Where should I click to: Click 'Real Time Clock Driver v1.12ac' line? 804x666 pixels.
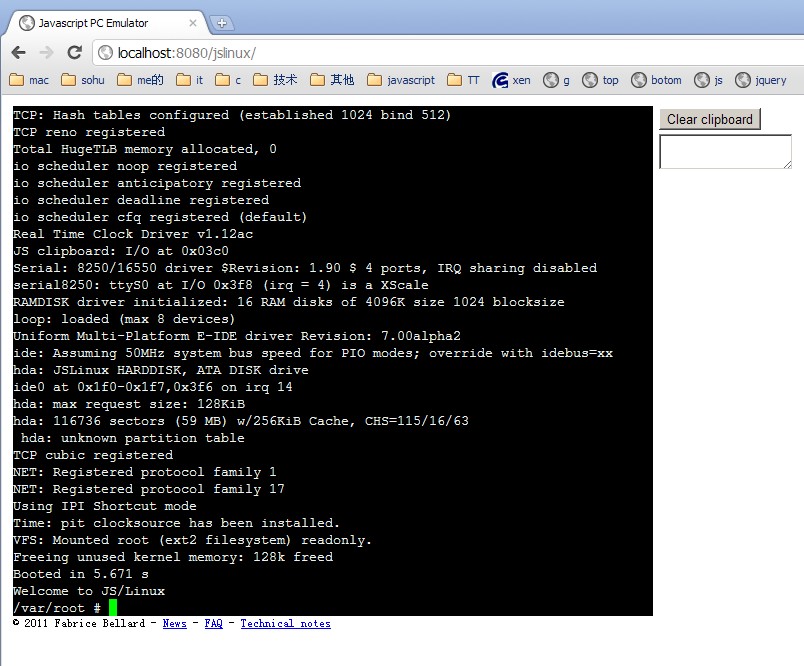tap(133, 234)
